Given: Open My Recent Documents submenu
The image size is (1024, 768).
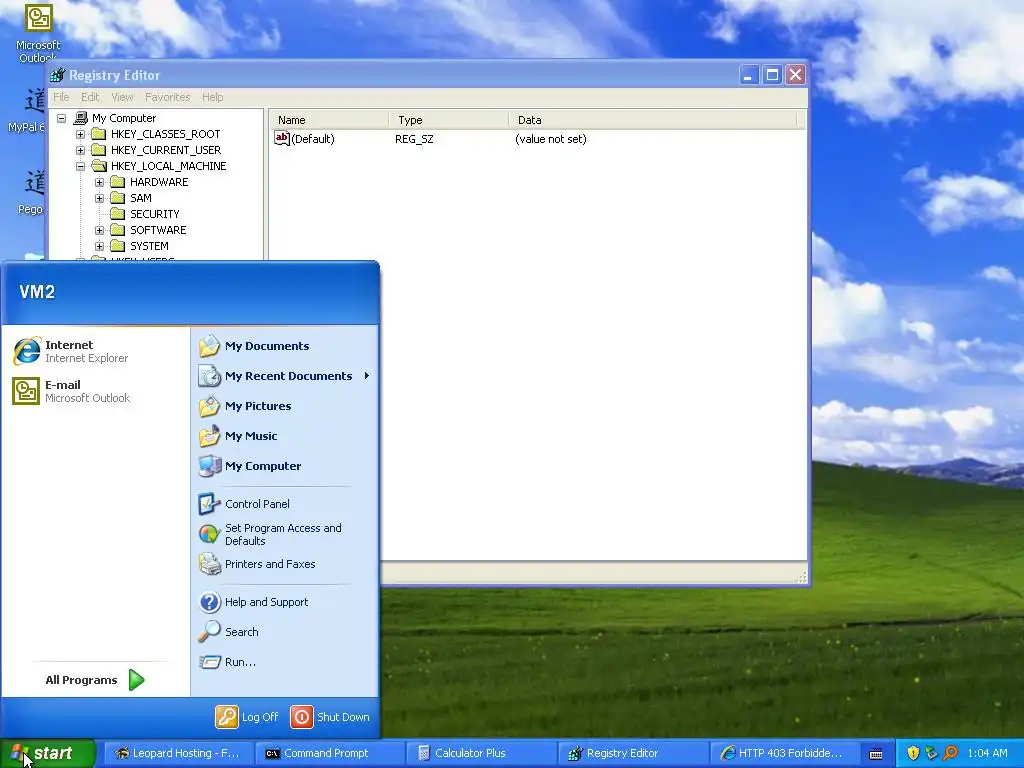Looking at the screenshot, I should coord(285,376).
